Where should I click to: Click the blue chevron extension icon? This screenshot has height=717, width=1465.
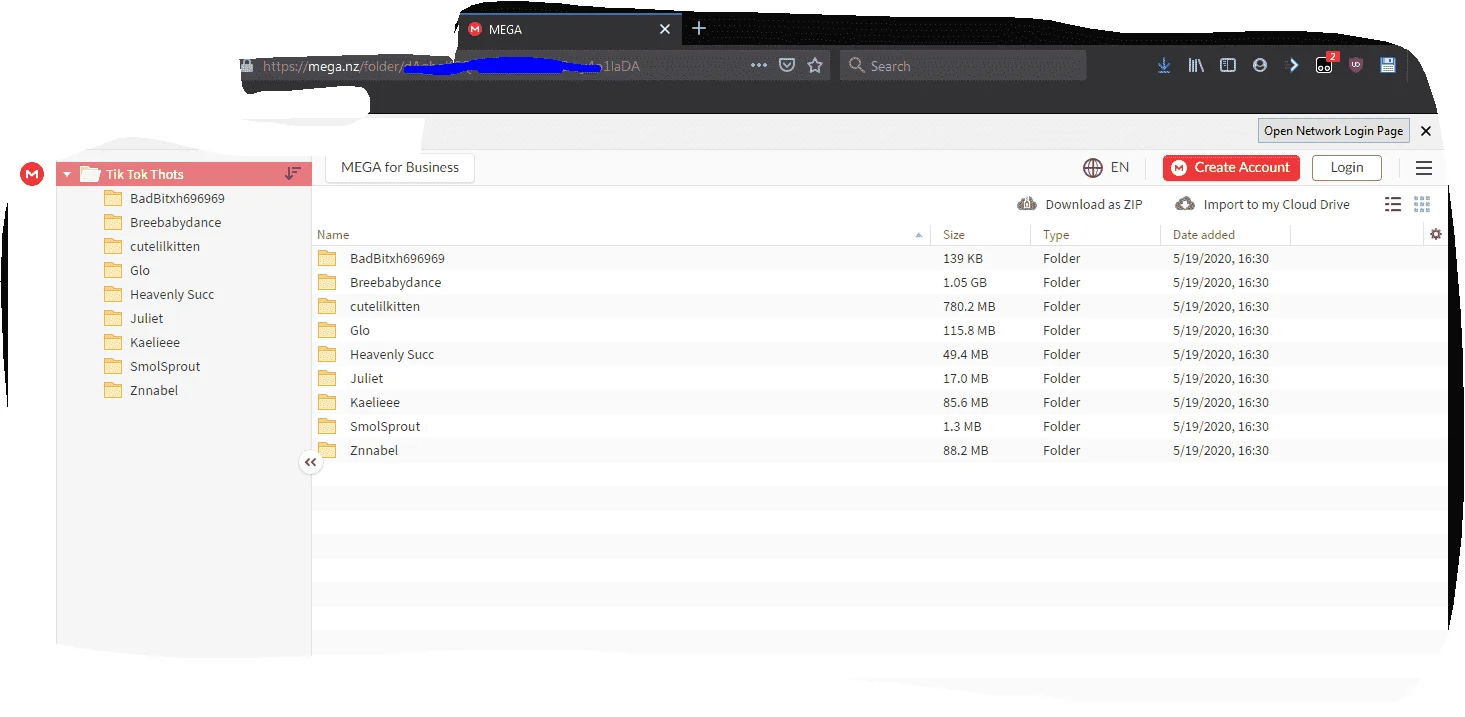(x=1292, y=65)
